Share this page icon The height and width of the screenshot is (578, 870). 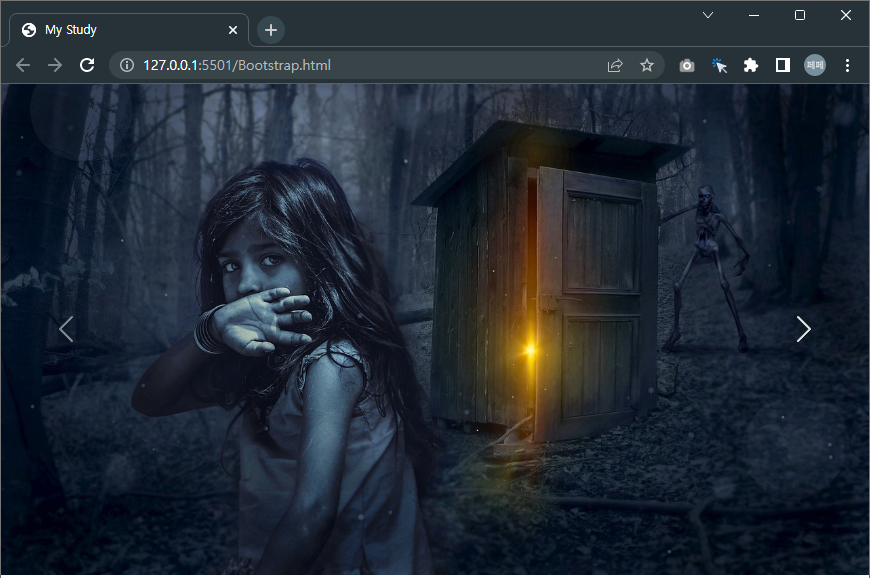(615, 65)
